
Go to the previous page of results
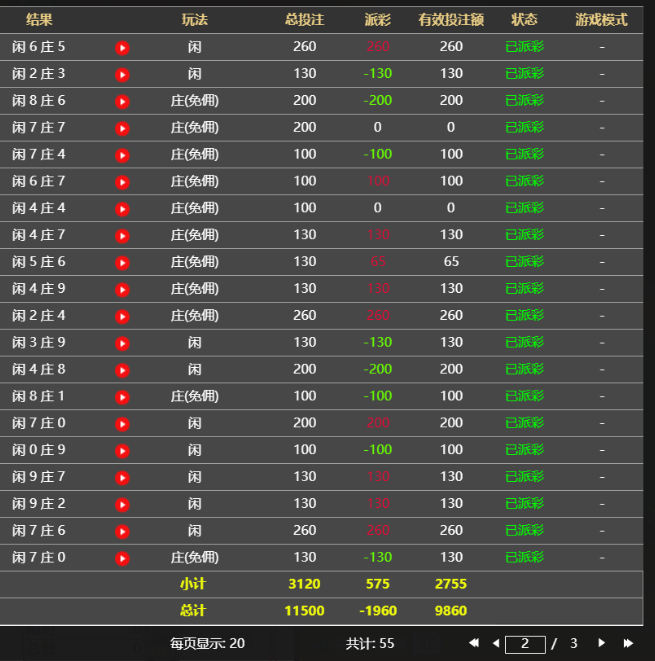tap(494, 643)
